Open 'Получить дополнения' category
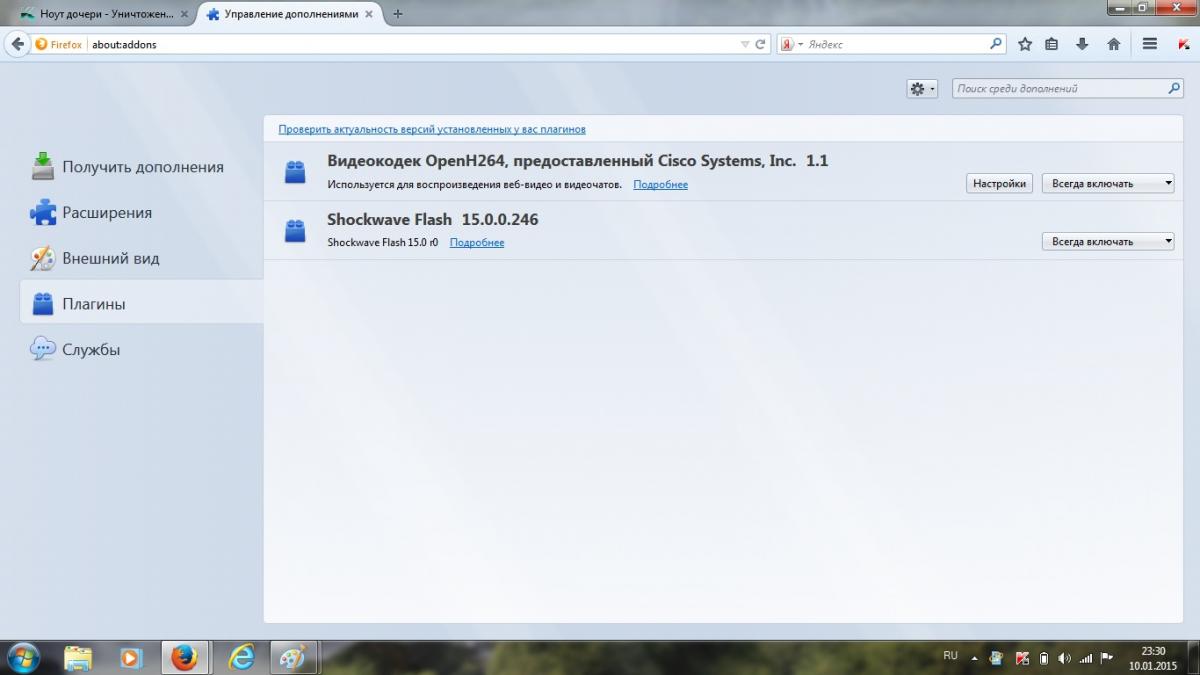 pos(141,167)
